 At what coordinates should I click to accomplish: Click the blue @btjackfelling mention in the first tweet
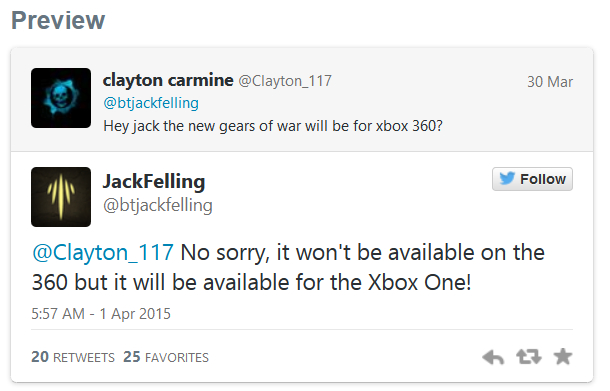pos(151,103)
